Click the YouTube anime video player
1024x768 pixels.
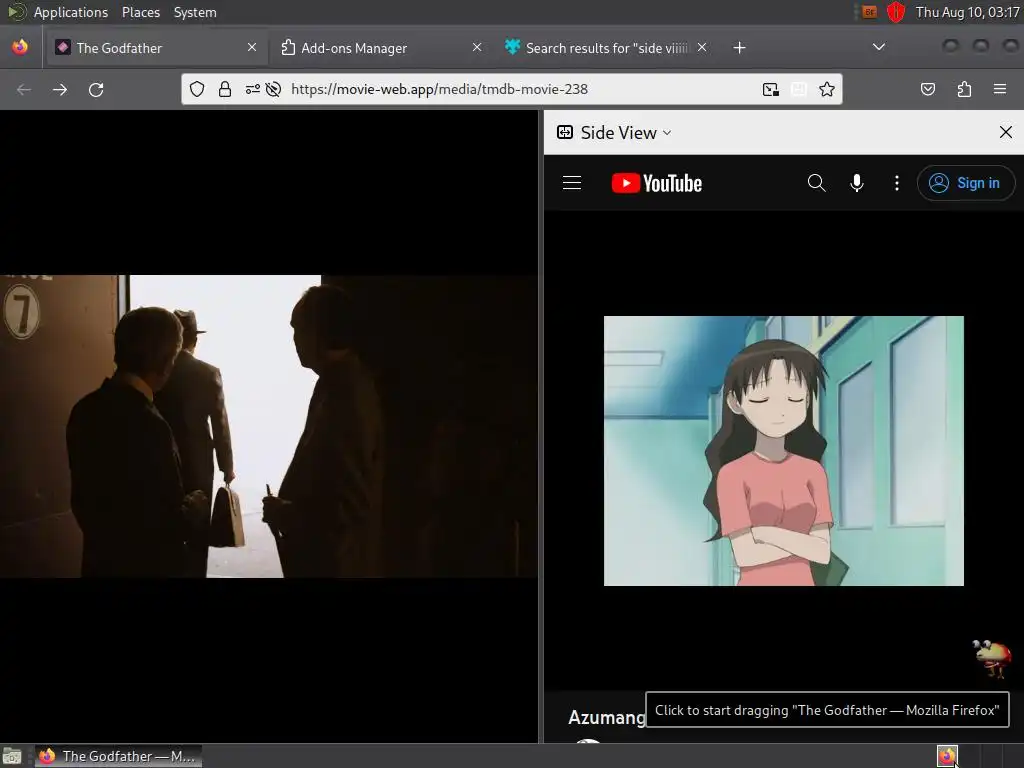(x=784, y=451)
